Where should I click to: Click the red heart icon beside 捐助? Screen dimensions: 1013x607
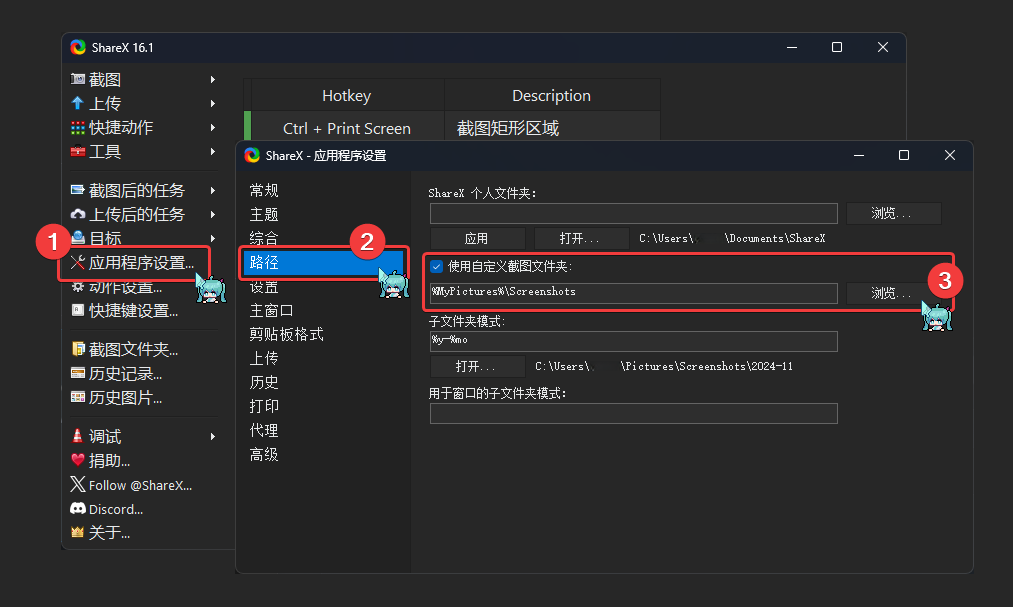point(78,460)
